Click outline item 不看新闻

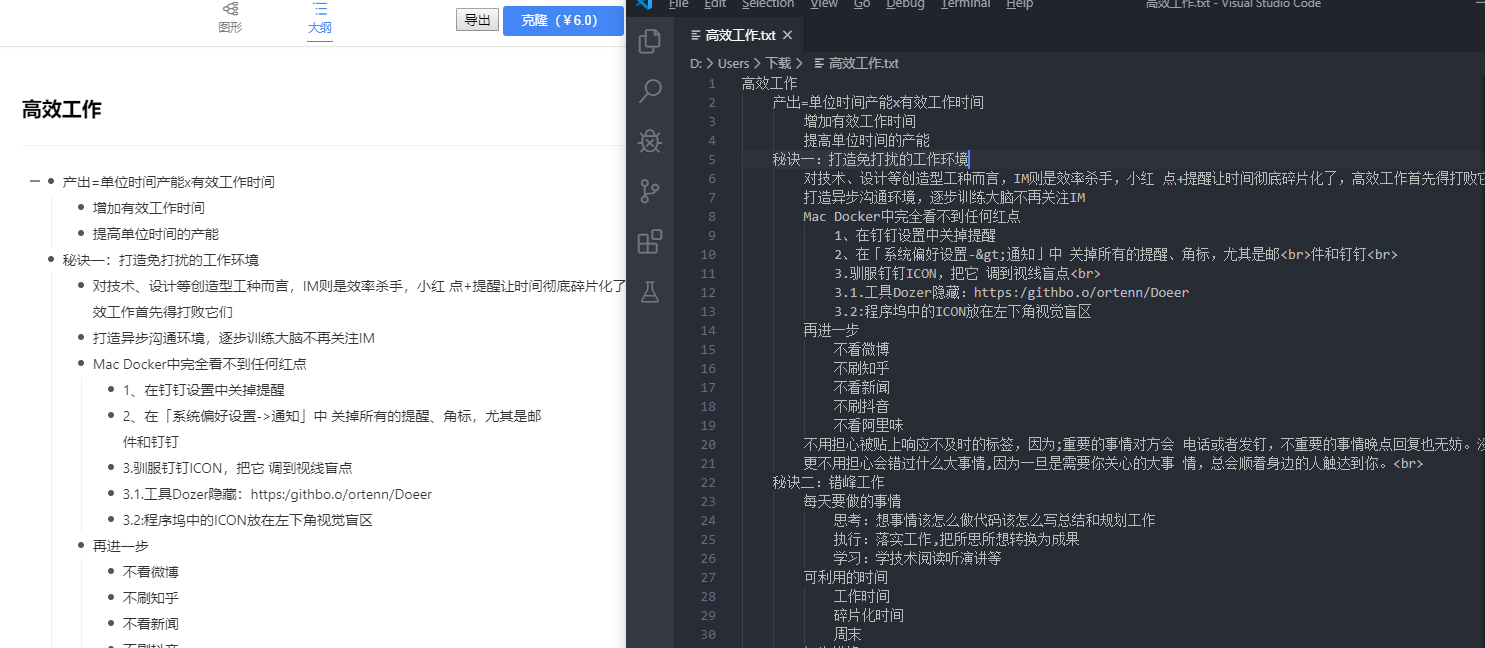tap(151, 624)
